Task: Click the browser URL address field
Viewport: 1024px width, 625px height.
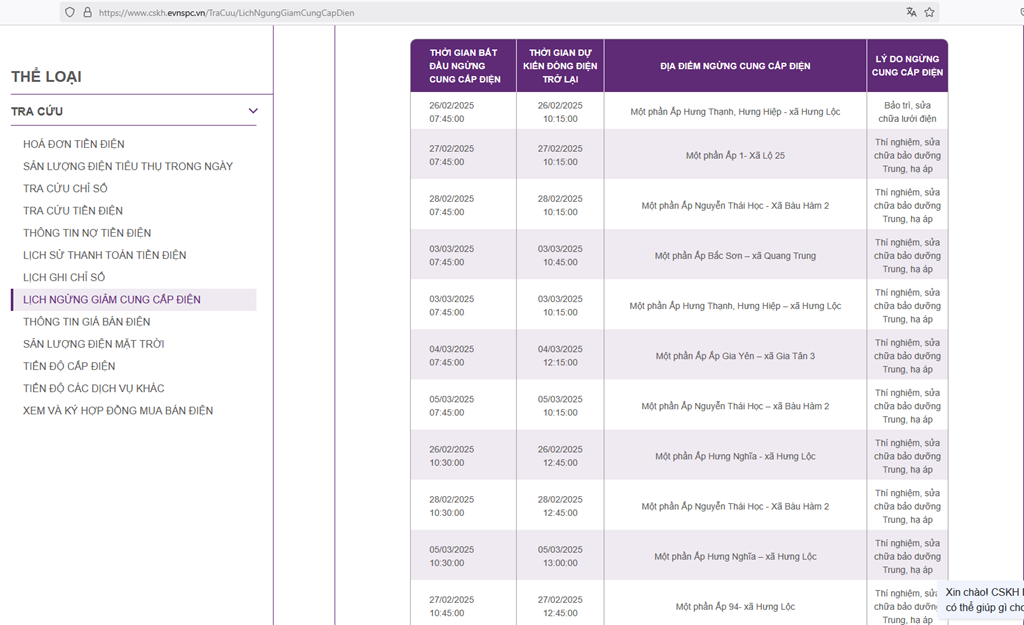Action: click(x=400, y=13)
